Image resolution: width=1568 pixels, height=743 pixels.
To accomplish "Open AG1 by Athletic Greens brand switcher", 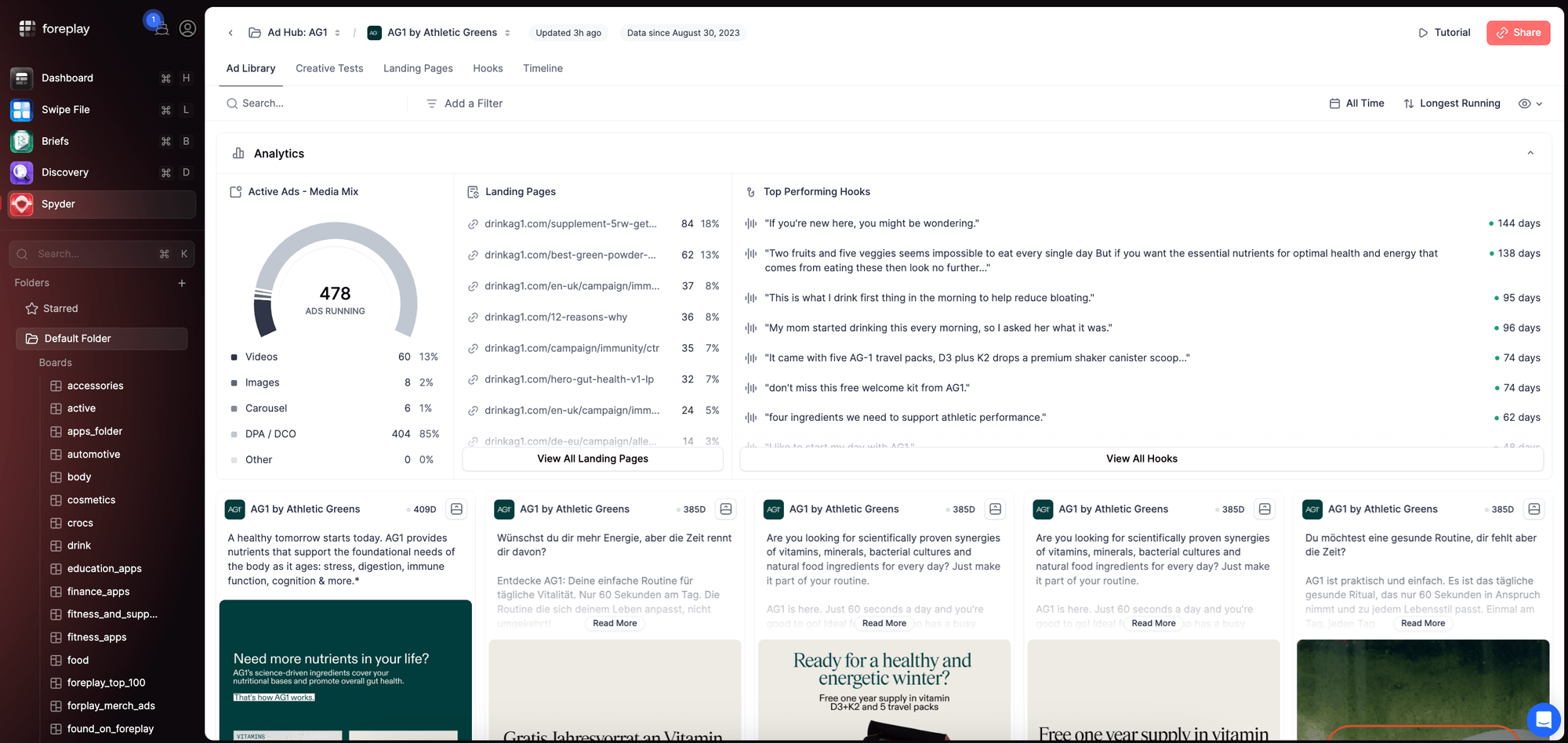I will pos(439,33).
